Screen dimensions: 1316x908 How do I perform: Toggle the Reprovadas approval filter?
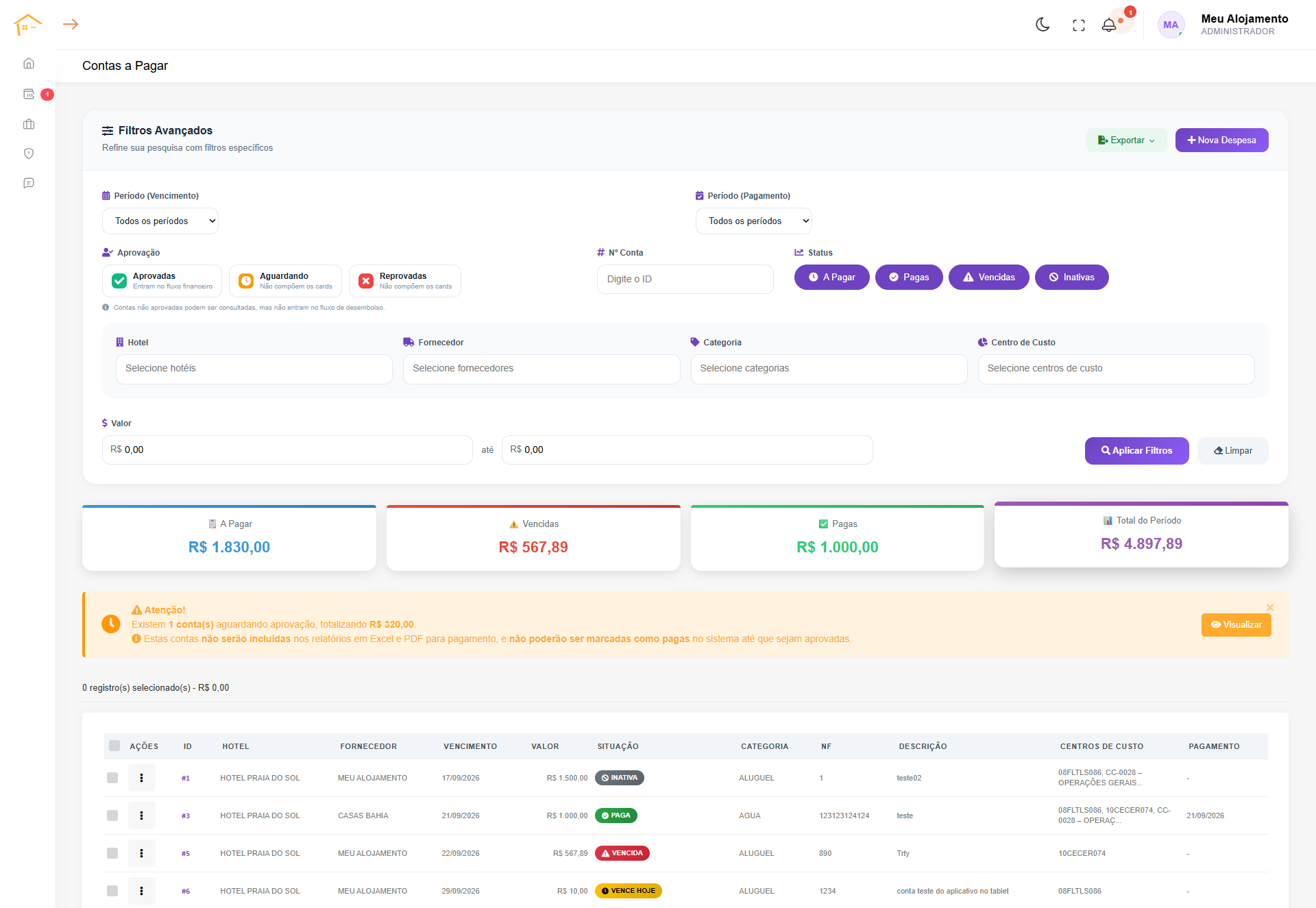405,281
